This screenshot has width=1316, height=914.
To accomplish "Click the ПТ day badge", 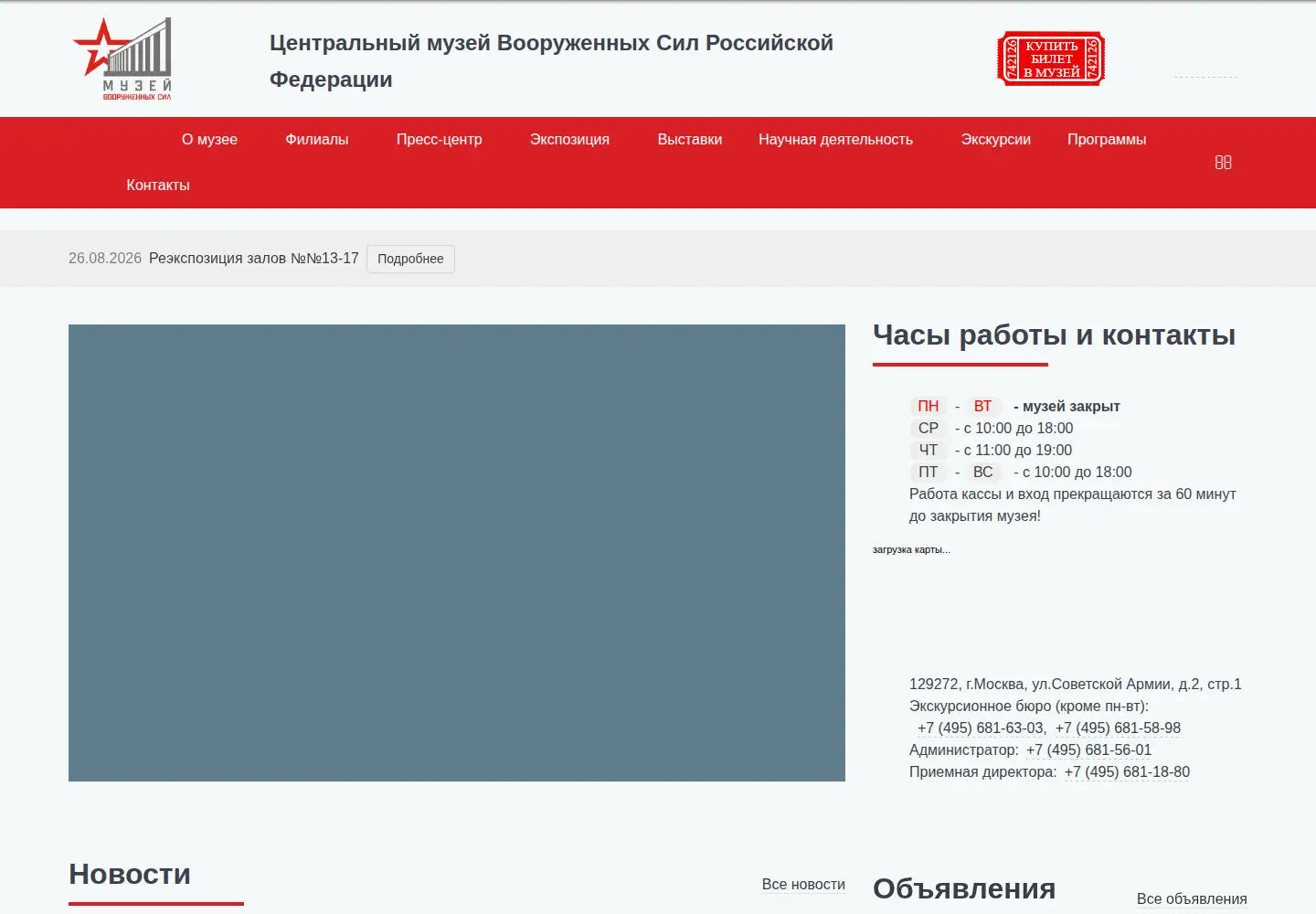I will (929, 473).
